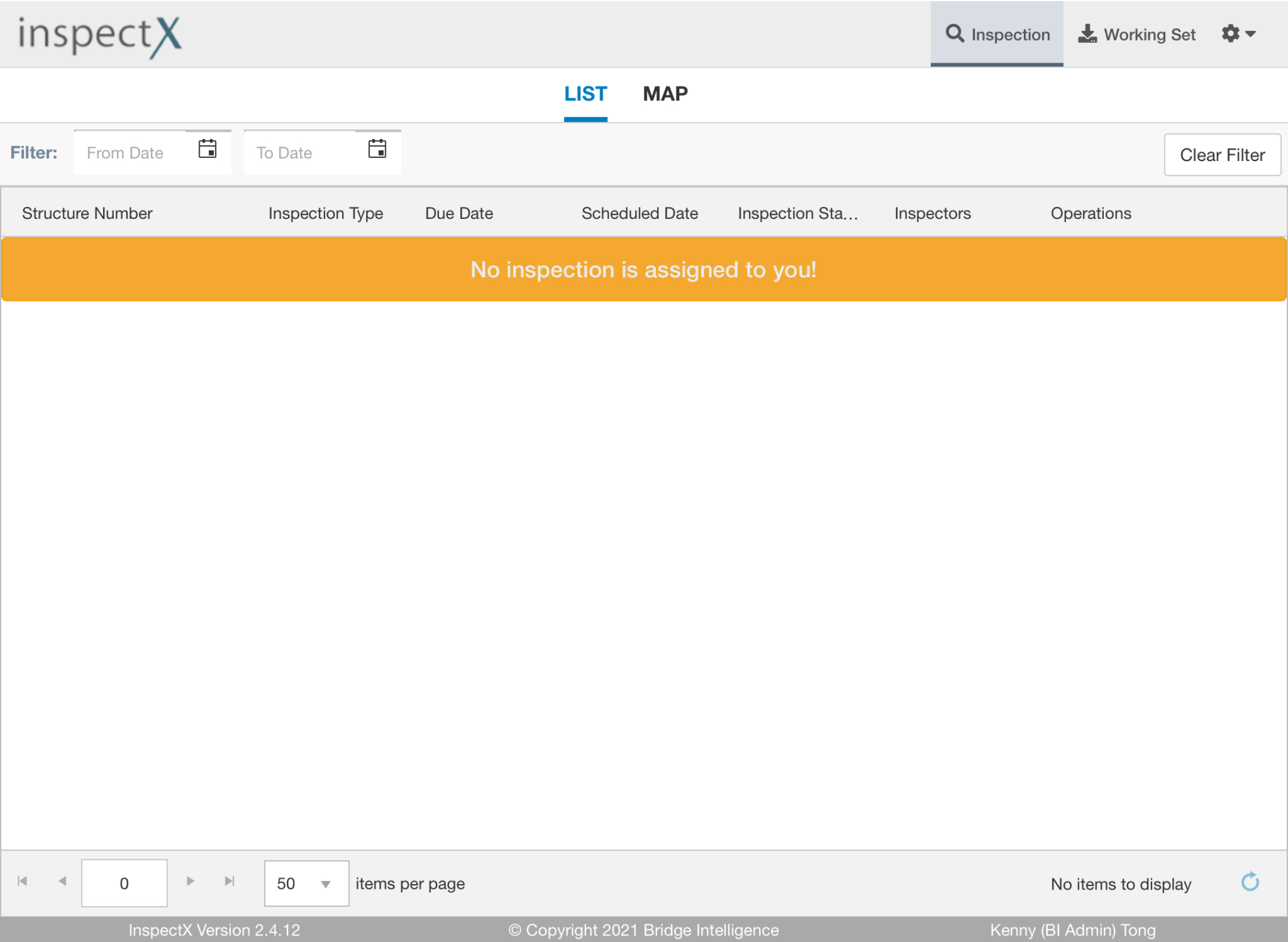
Task: Sort by Due Date column
Action: 459,213
